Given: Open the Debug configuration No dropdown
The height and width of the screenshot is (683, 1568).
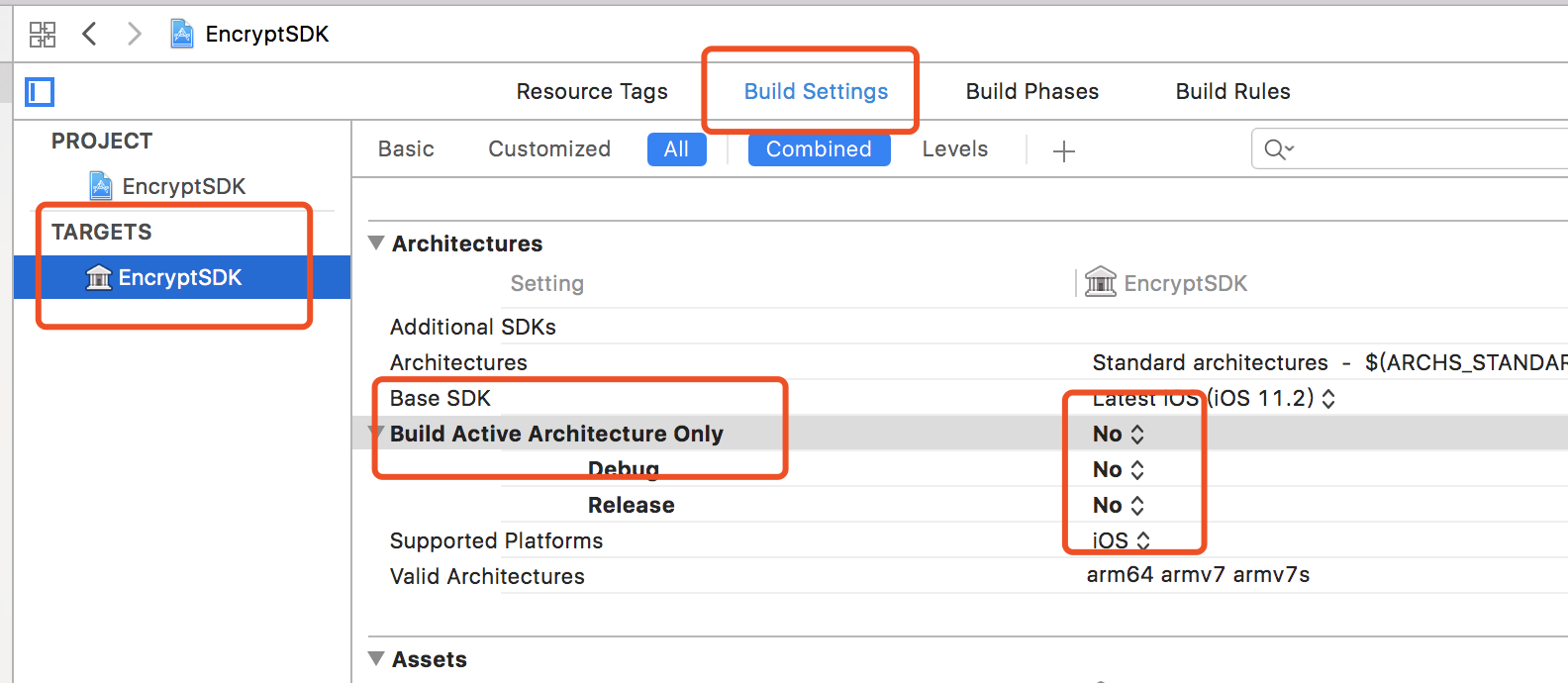Looking at the screenshot, I should tap(1119, 470).
